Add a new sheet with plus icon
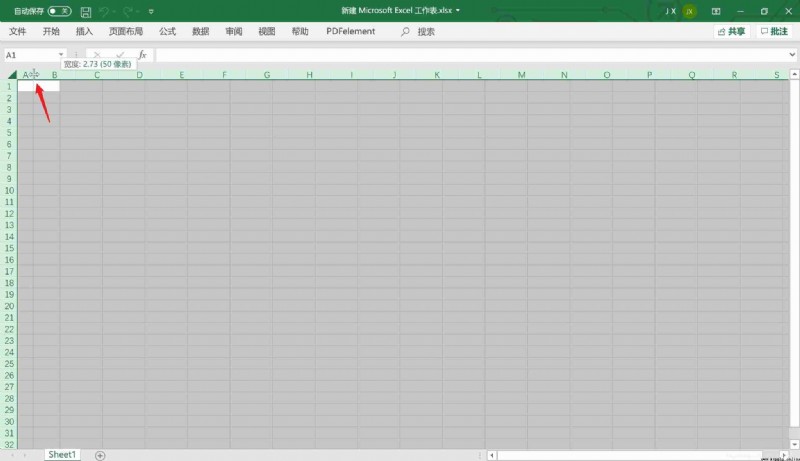The height and width of the screenshot is (461, 800). pos(100,455)
